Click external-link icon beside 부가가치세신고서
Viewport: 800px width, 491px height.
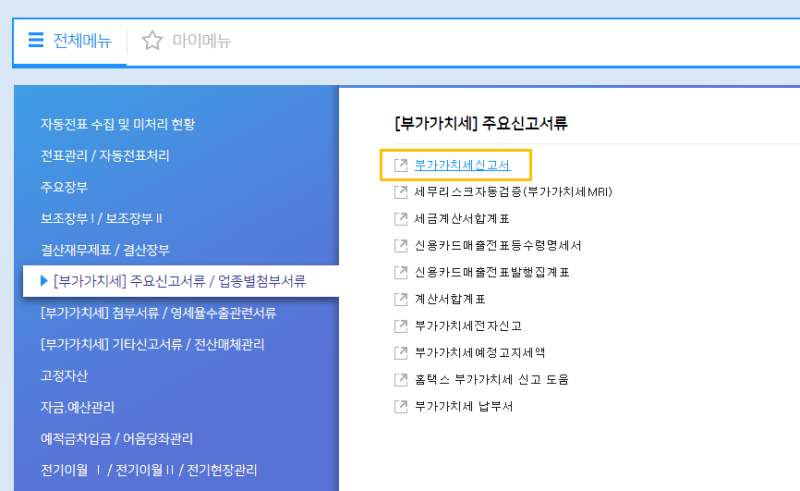401,165
